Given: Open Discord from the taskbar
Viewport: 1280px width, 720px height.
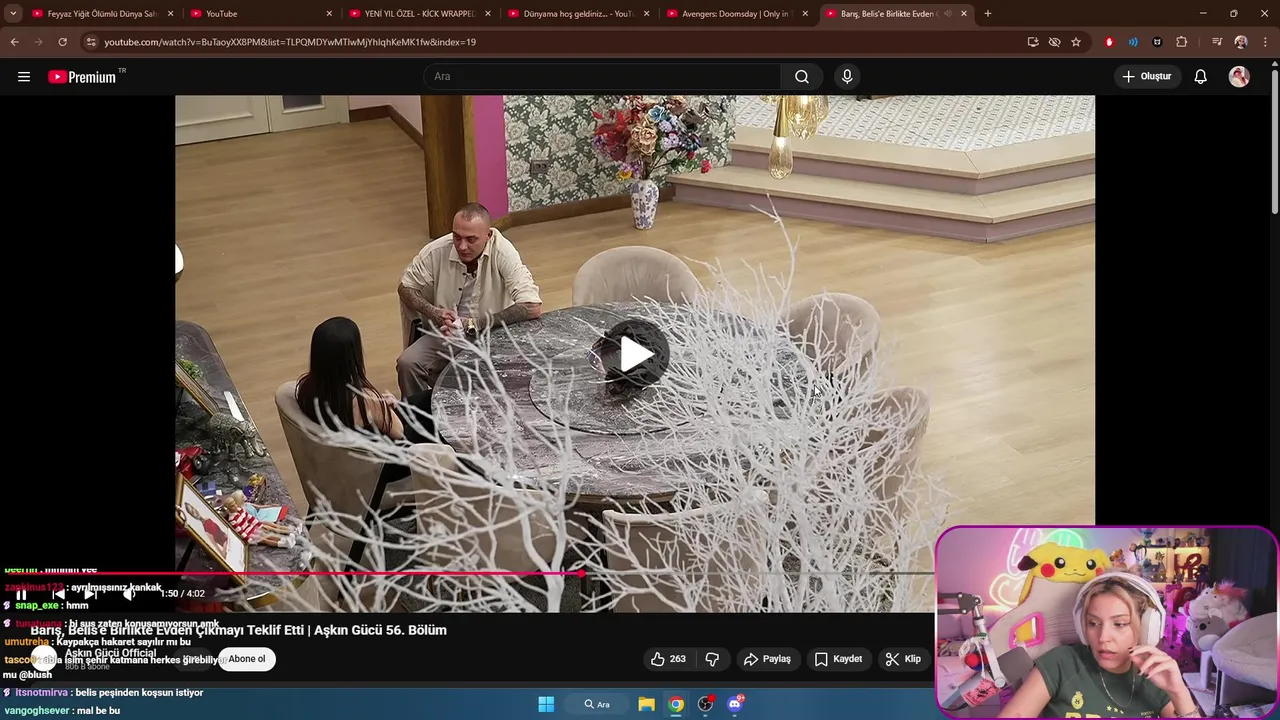Looking at the screenshot, I should (736, 704).
